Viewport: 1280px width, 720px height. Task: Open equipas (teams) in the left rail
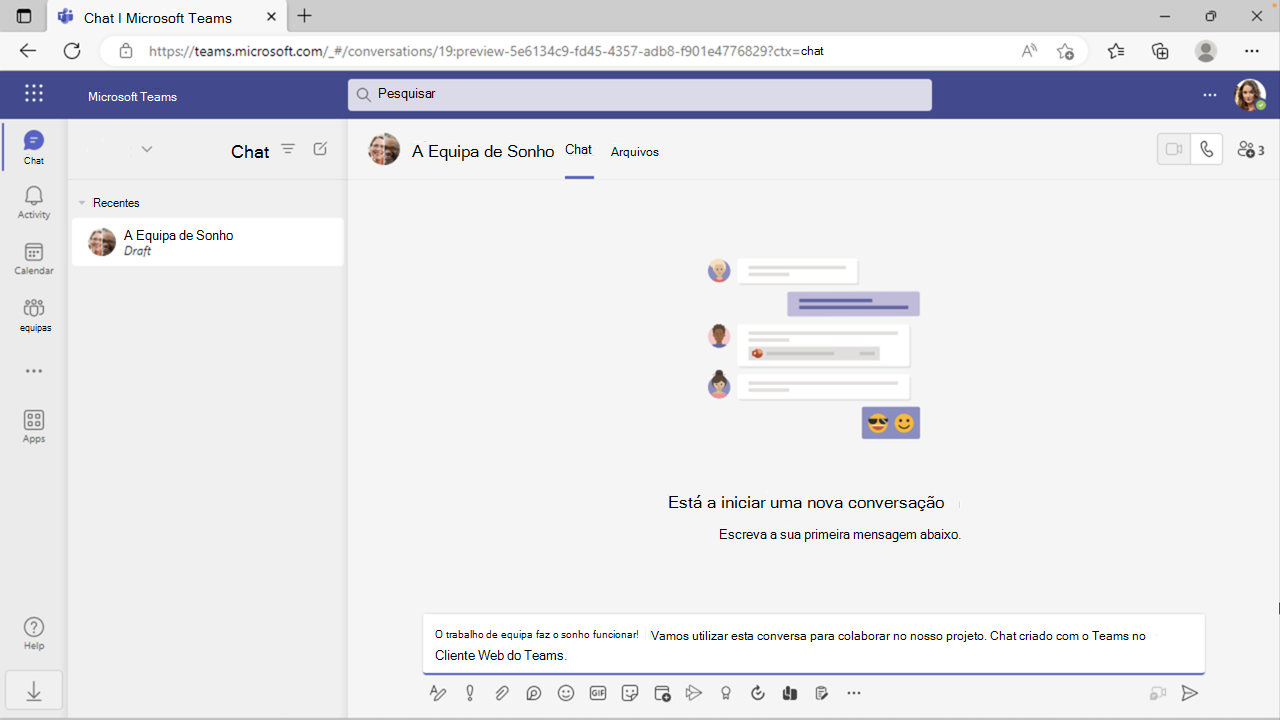[x=34, y=315]
